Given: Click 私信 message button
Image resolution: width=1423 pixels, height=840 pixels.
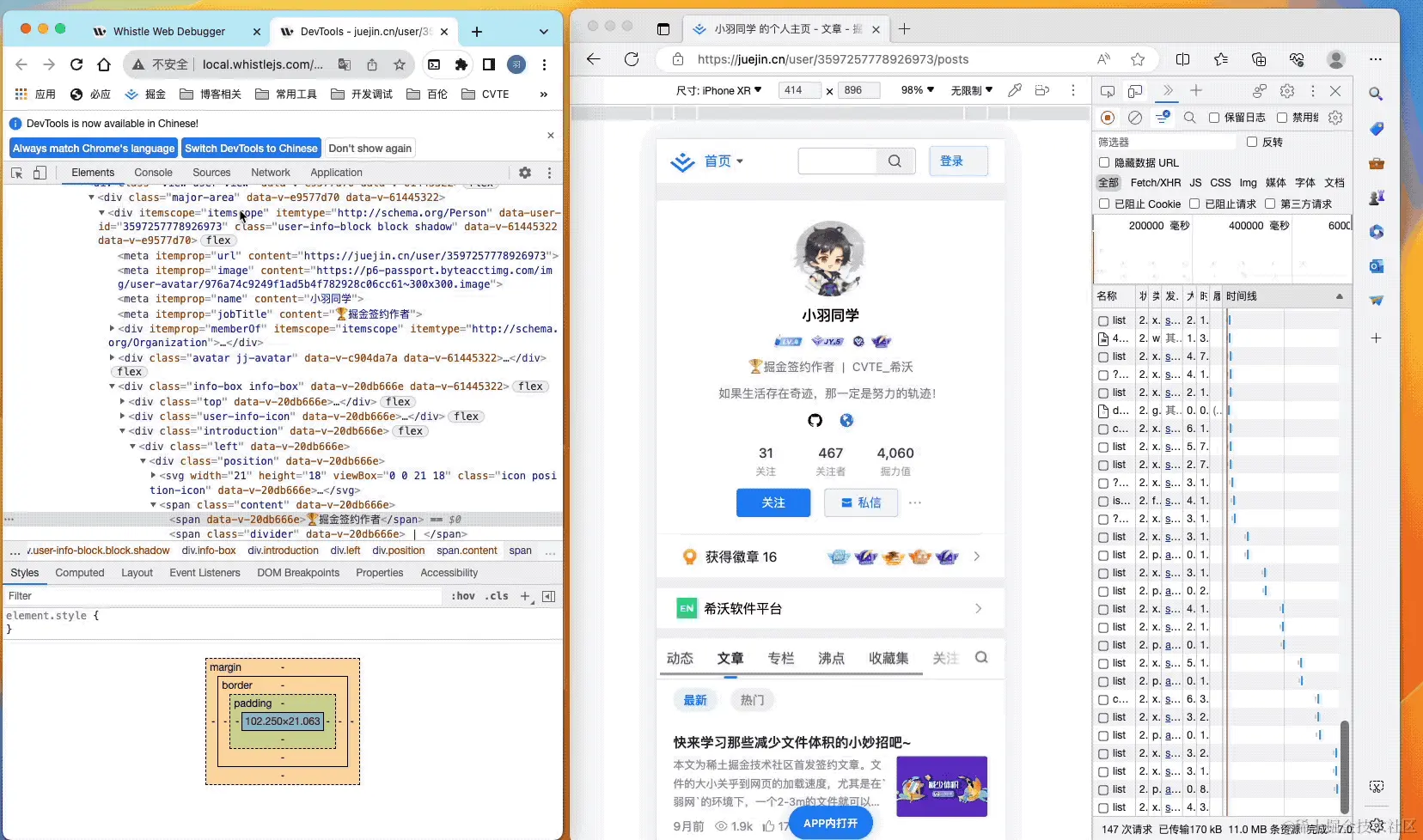Looking at the screenshot, I should 861,502.
